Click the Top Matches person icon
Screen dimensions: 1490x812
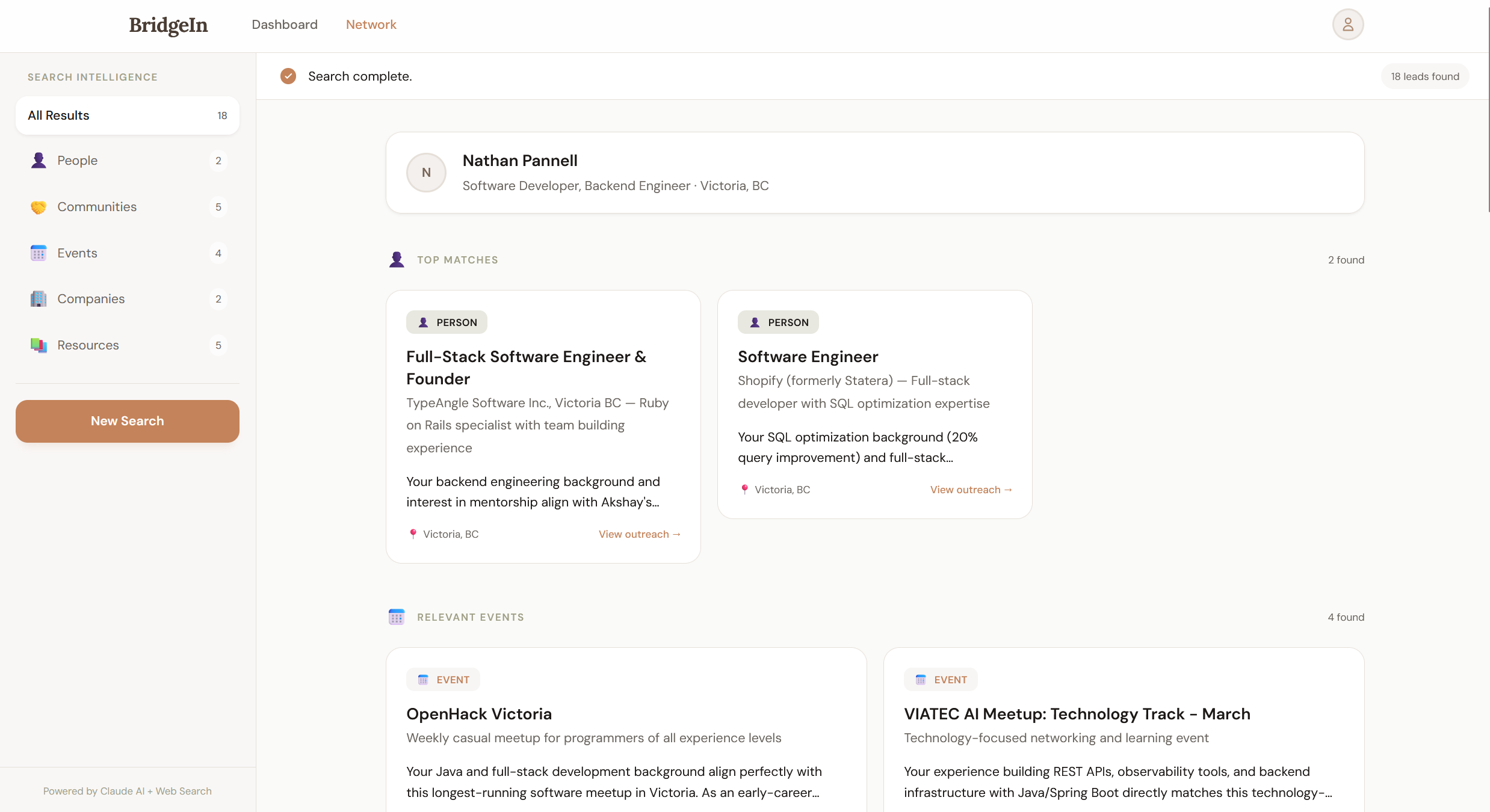tap(397, 260)
